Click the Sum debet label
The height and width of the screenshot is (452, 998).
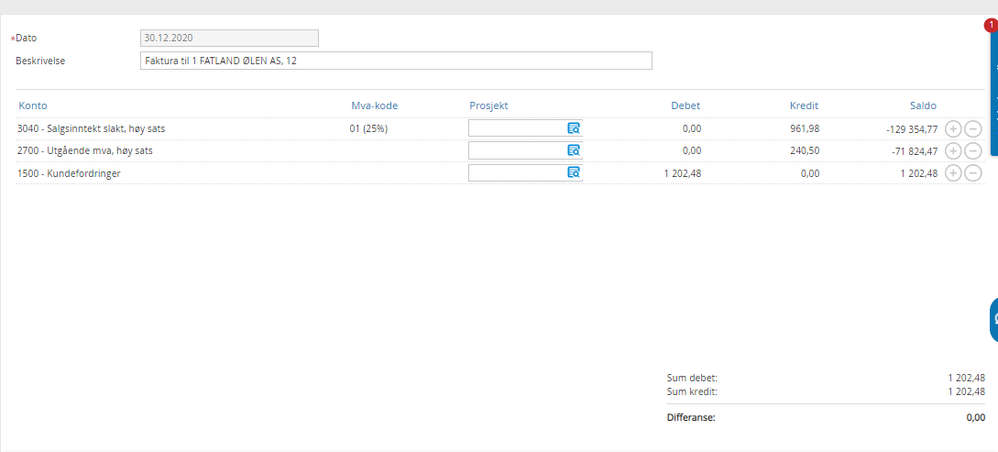(692, 378)
